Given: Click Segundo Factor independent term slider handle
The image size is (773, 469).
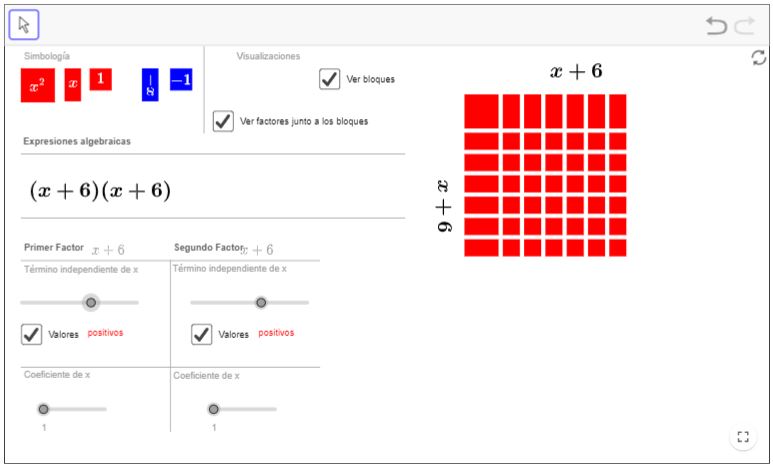Looking at the screenshot, I should (261, 302).
